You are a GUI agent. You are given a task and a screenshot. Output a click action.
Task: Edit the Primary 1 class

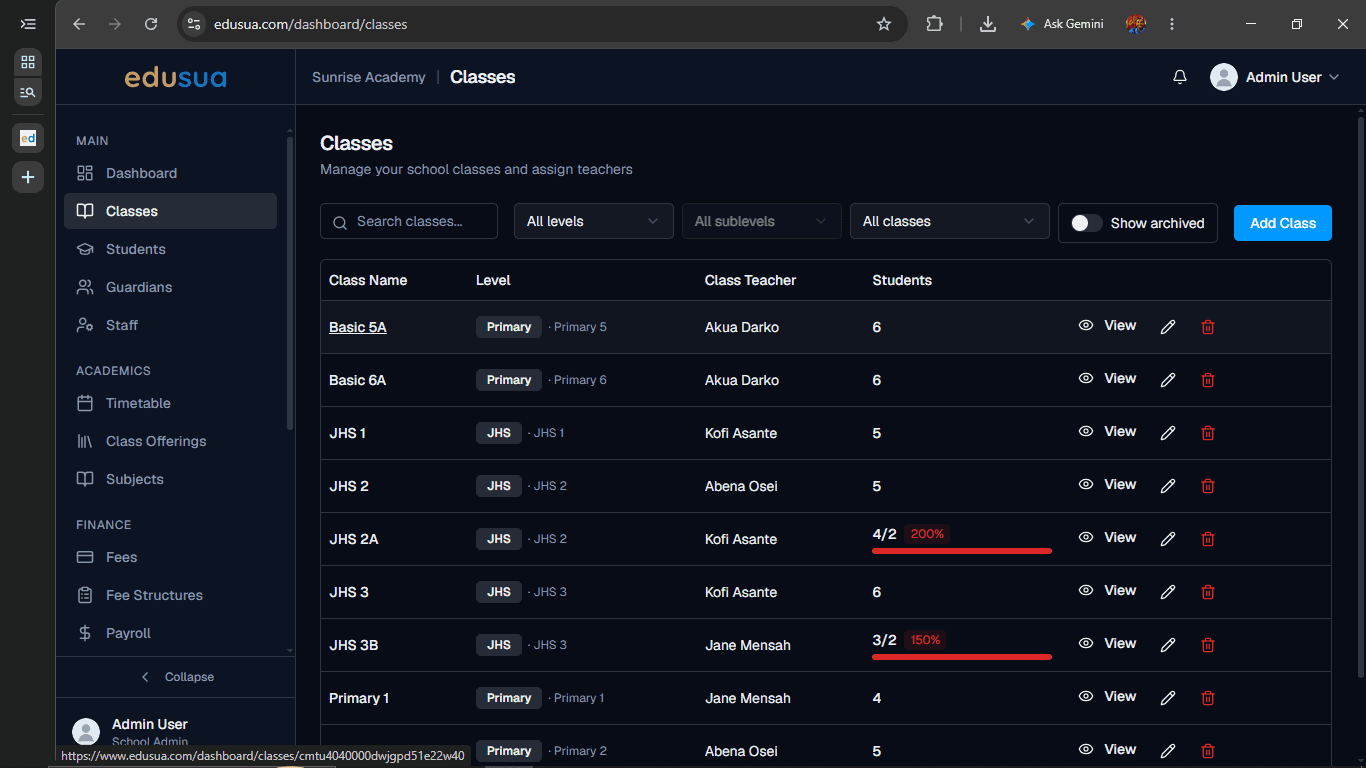click(x=1167, y=698)
